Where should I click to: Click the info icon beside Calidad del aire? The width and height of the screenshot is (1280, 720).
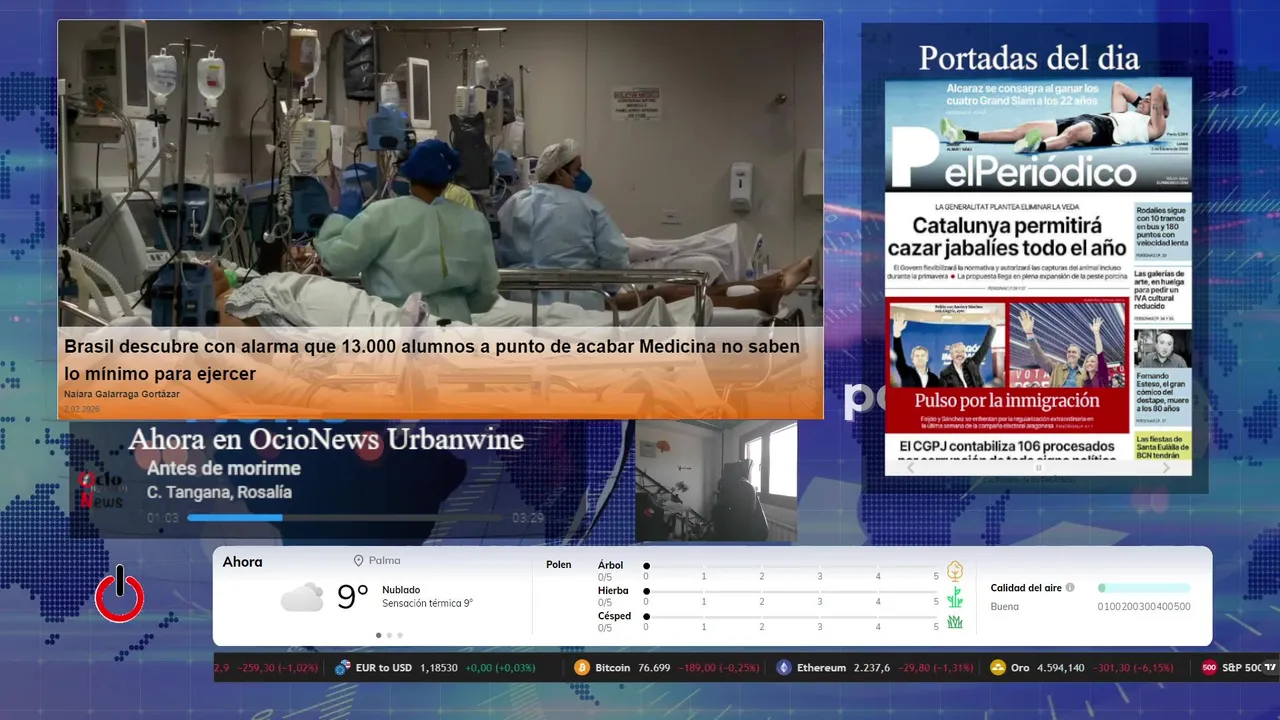pos(1070,588)
